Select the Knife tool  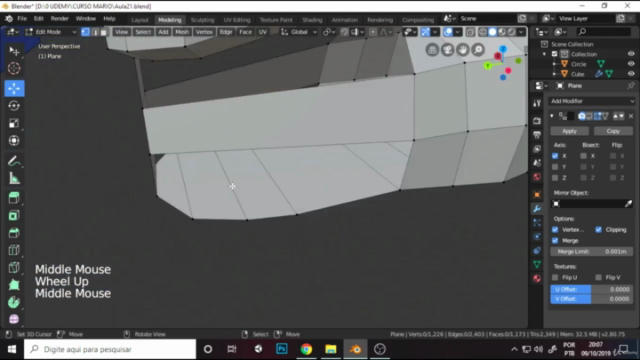[14, 268]
